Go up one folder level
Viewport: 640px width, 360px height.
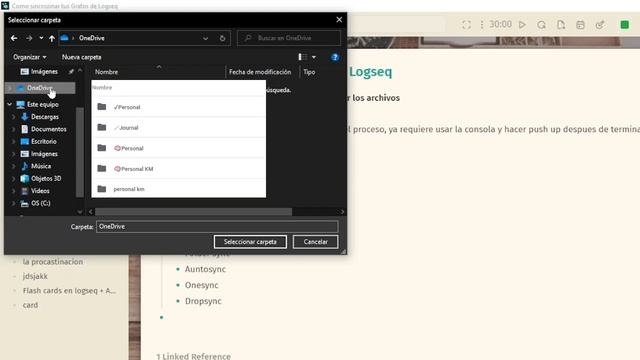click(x=52, y=38)
